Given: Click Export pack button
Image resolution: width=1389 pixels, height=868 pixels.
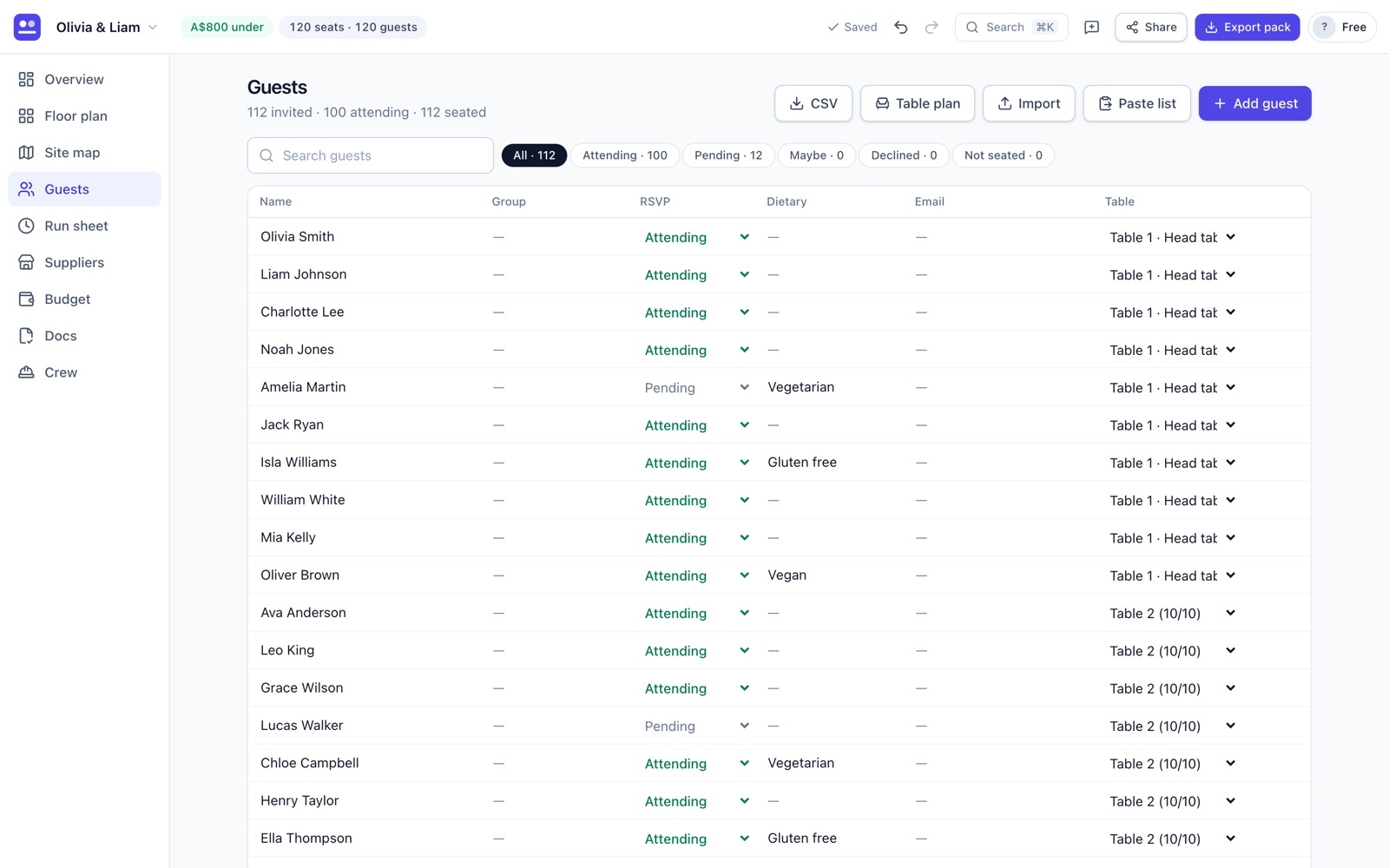Looking at the screenshot, I should 1247,27.
